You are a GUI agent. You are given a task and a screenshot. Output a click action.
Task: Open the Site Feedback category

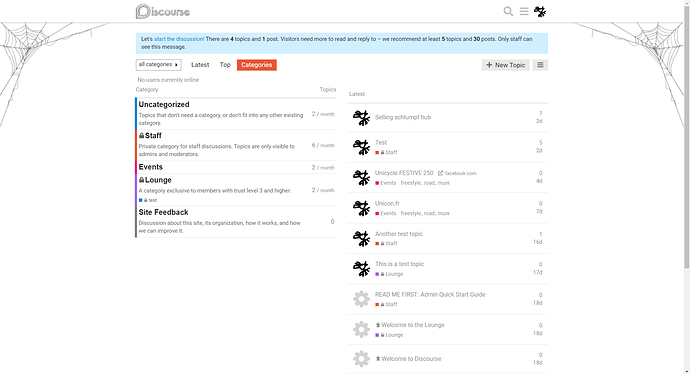(163, 212)
